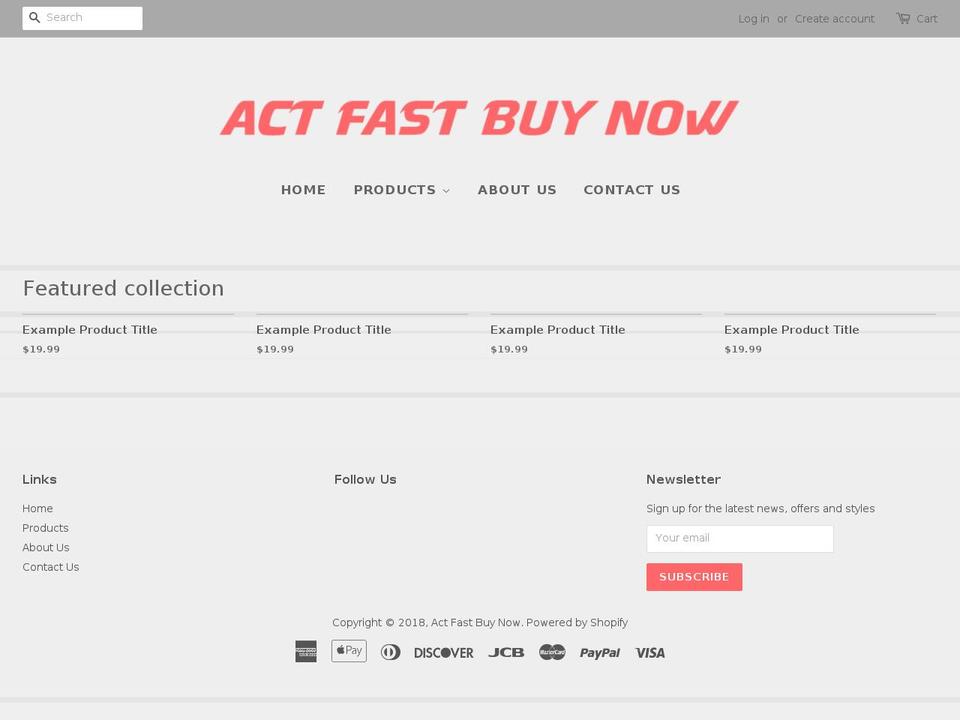Click the Powered by Shopify link
Viewport: 960px width, 720px height.
[x=577, y=622]
